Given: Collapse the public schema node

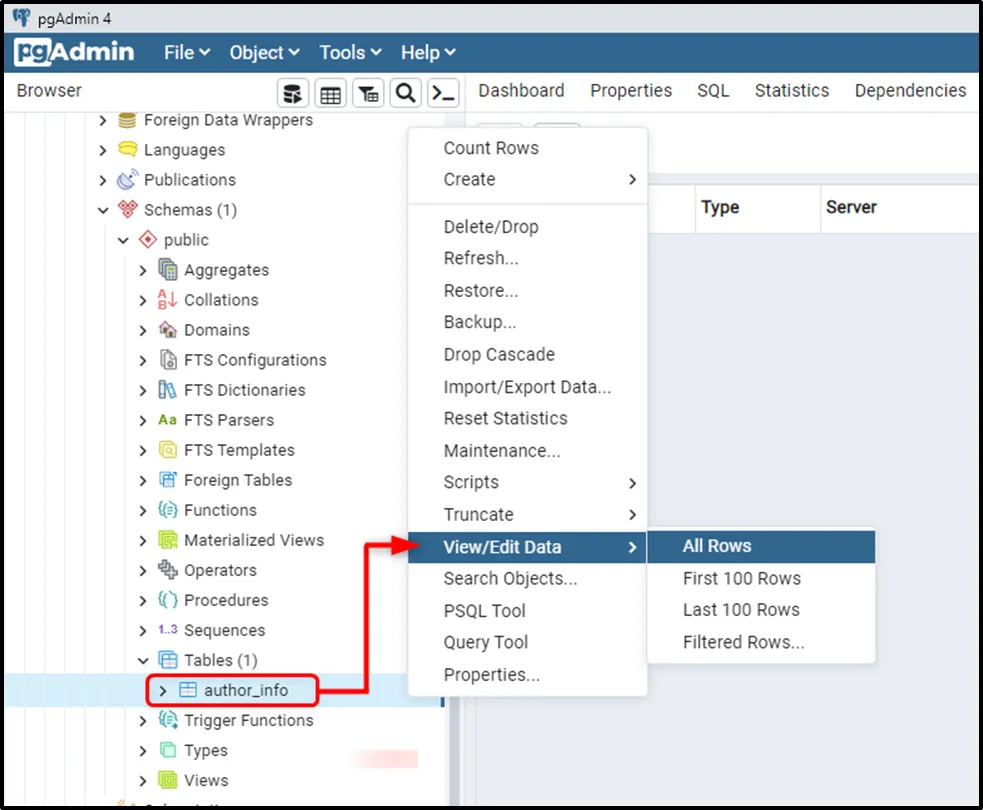Looking at the screenshot, I should click(123, 240).
